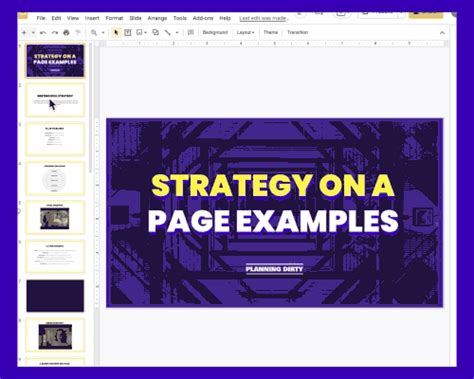Select slide 3 thumbnail with text list
Screen dimensions: 474x379
pyautogui.click(x=55, y=139)
